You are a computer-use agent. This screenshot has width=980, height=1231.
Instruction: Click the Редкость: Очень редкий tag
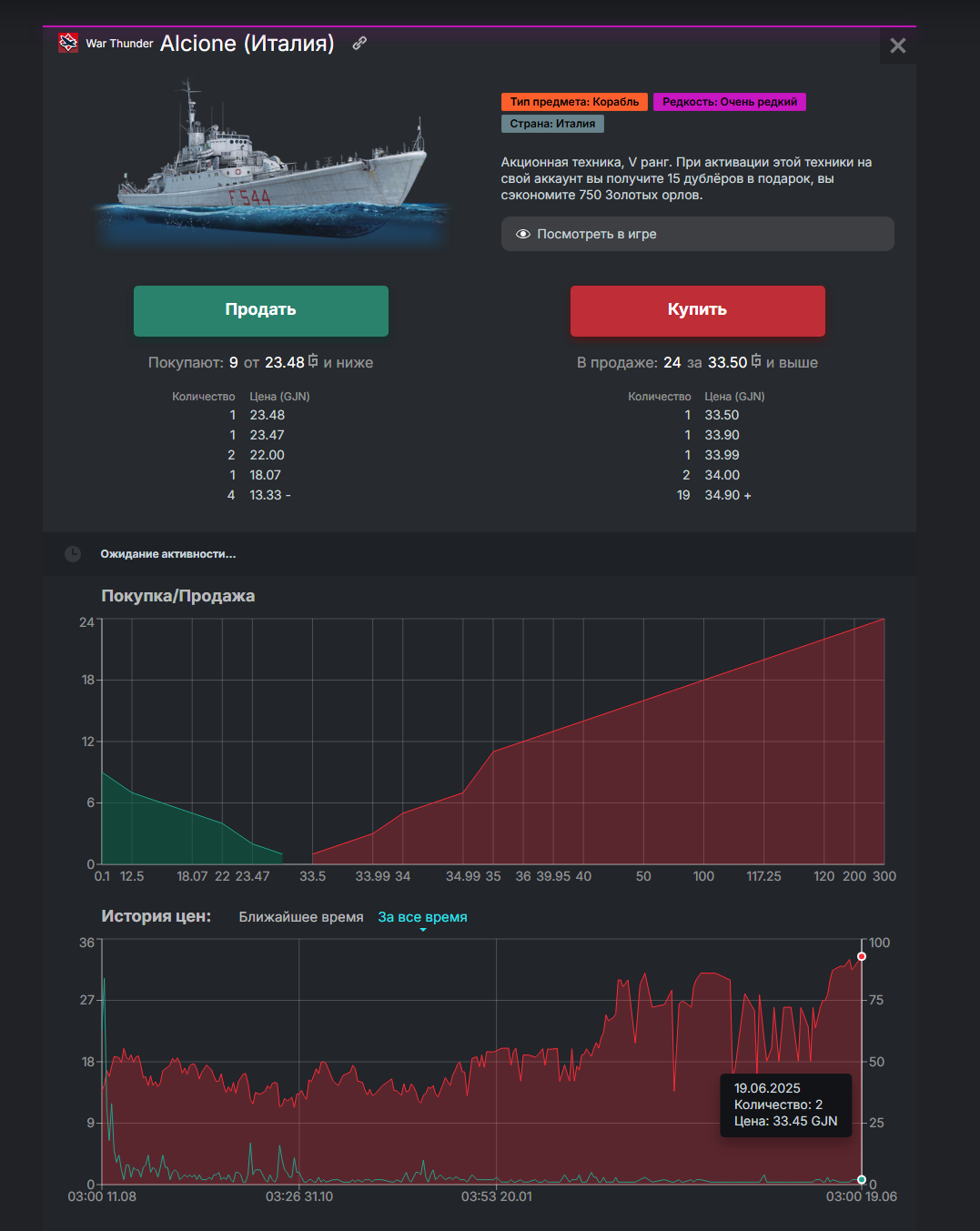(729, 102)
